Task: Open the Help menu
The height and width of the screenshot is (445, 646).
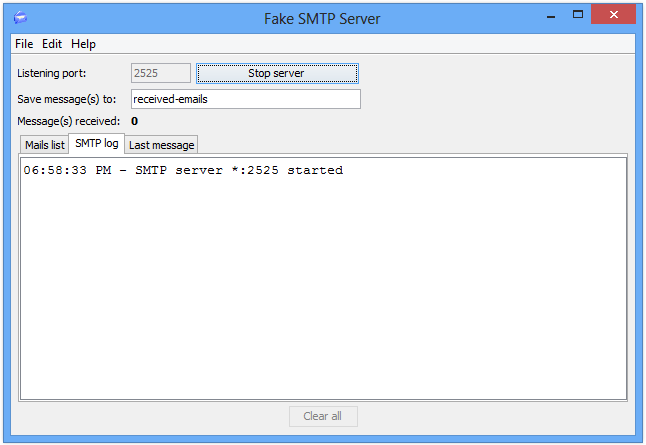Action: tap(83, 44)
